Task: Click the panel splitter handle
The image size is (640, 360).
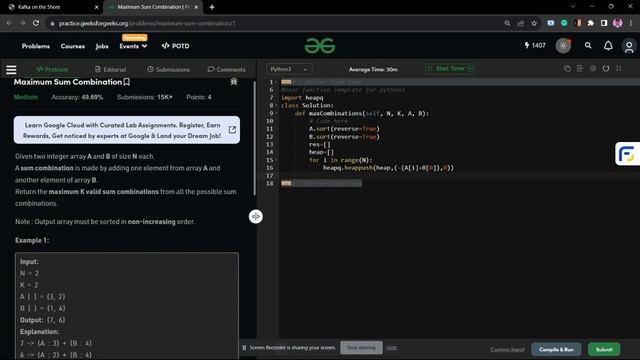Action: [x=256, y=216]
